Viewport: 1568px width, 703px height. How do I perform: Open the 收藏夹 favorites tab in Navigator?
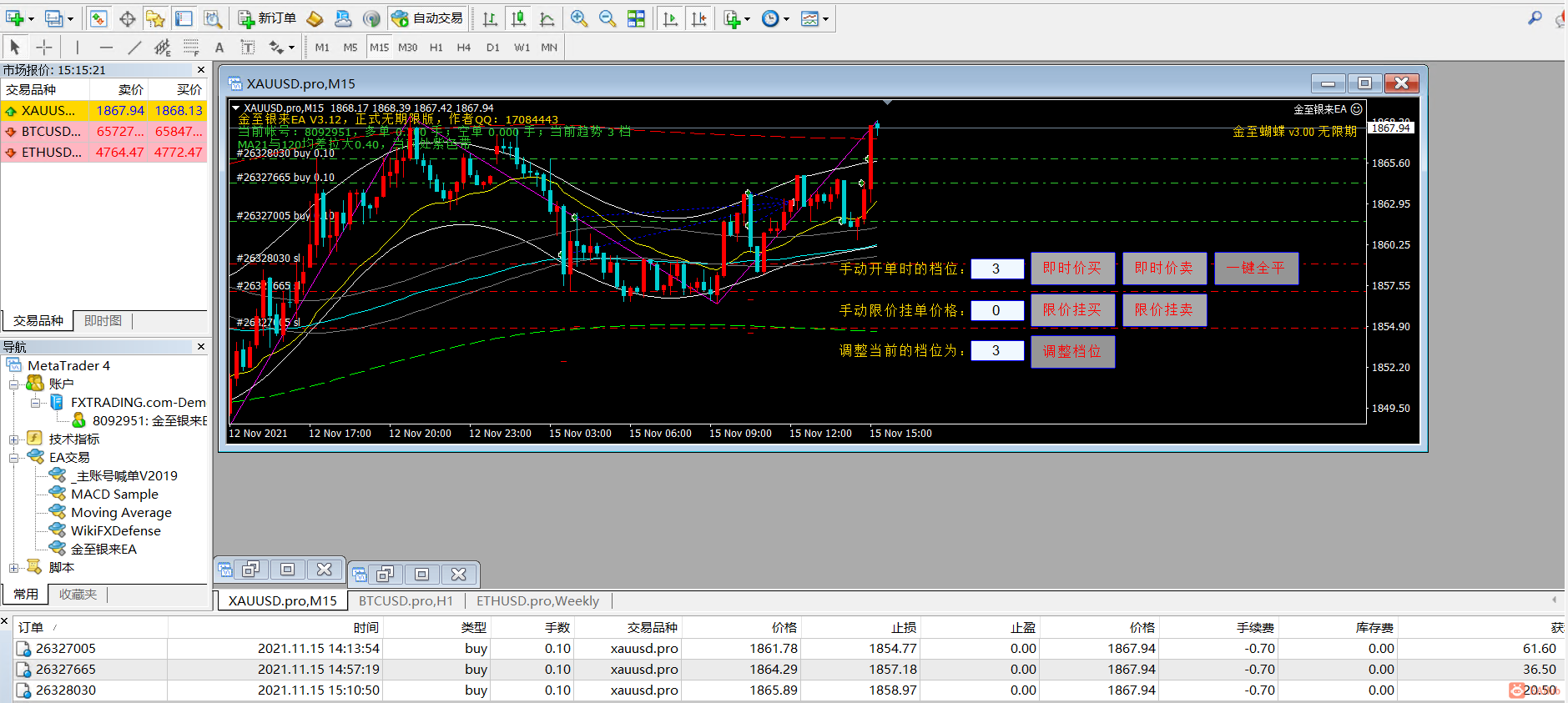(x=78, y=594)
